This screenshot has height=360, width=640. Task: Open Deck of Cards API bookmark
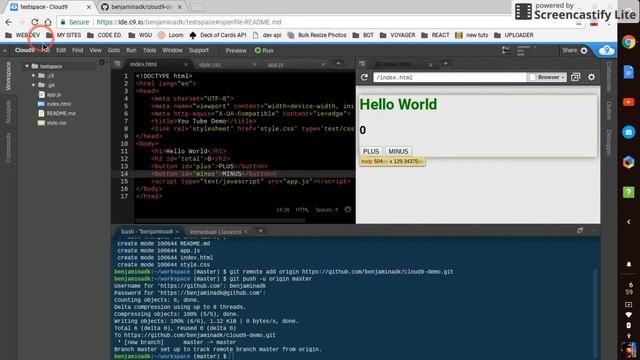tap(218, 35)
